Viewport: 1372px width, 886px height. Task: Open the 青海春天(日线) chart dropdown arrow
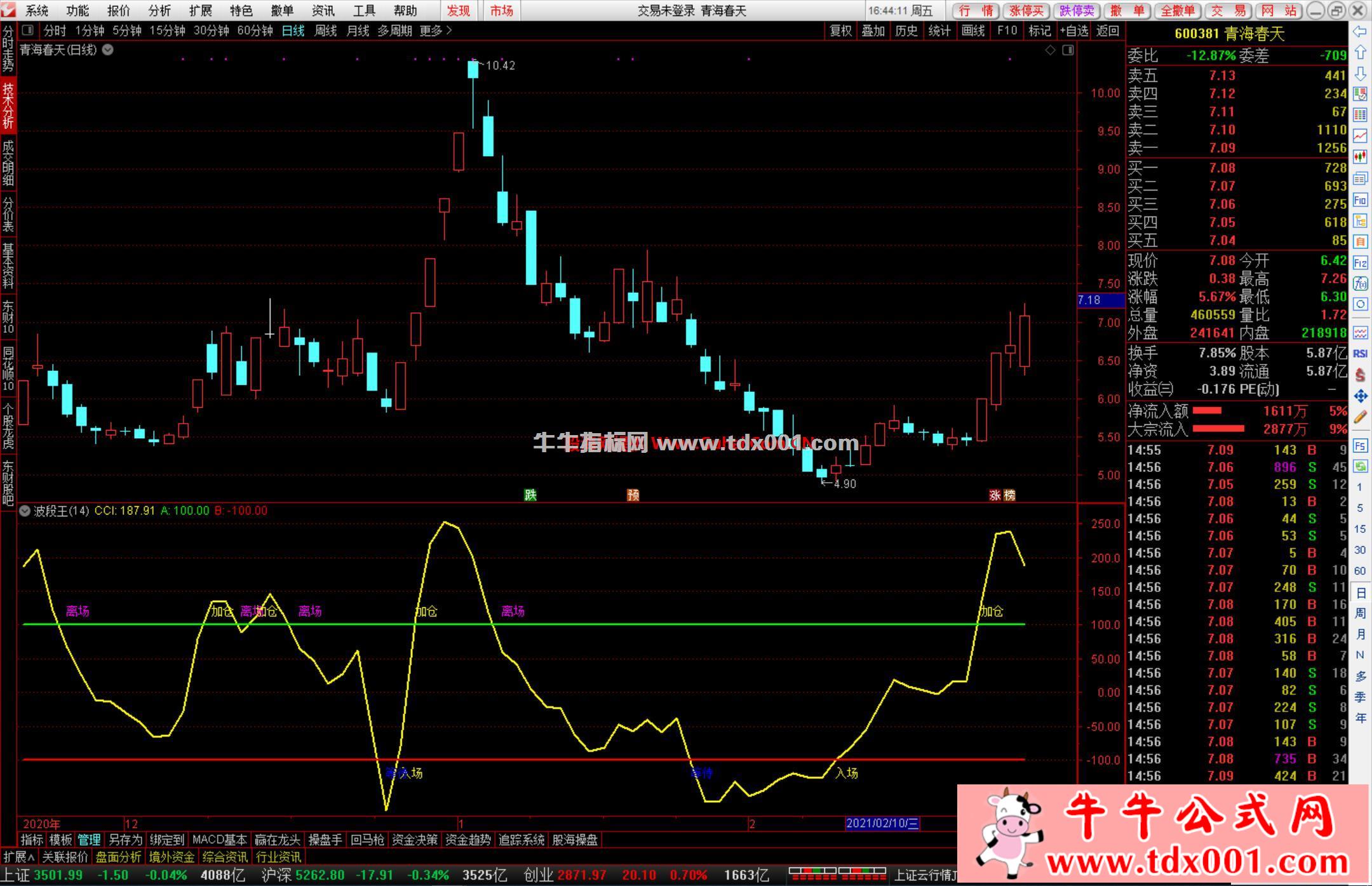[108, 50]
